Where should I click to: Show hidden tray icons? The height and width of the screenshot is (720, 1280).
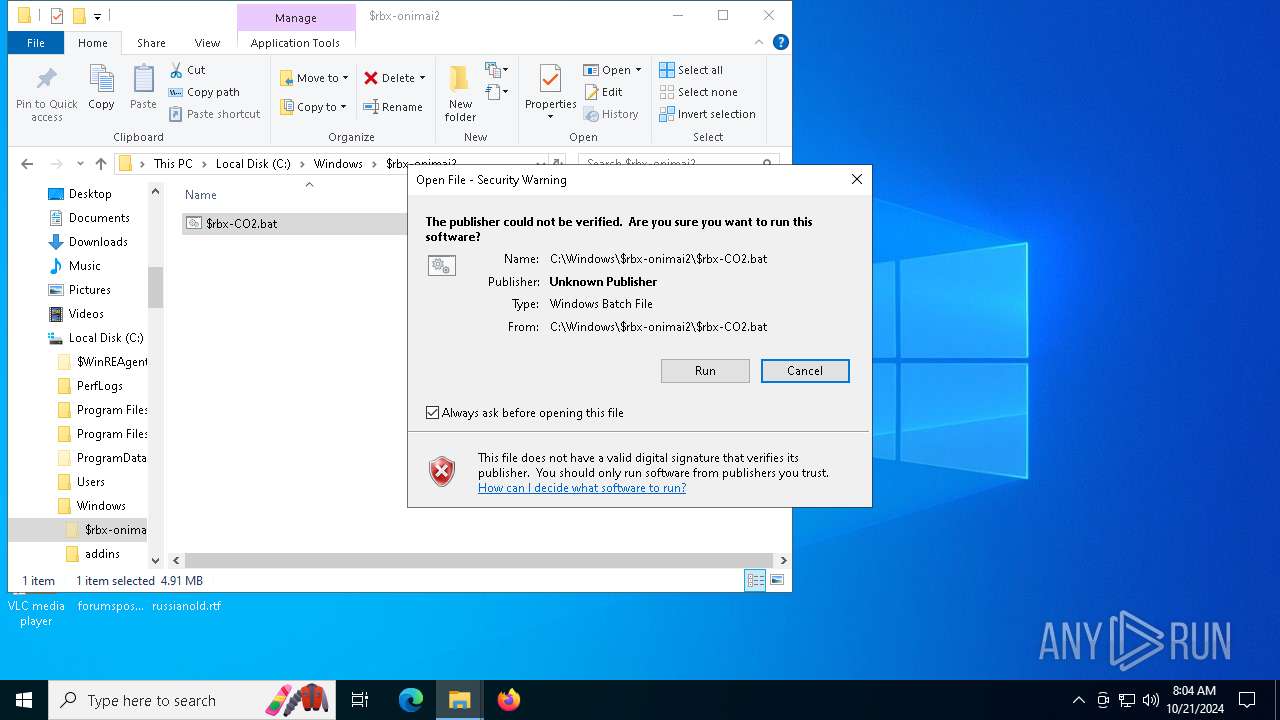tap(1078, 700)
